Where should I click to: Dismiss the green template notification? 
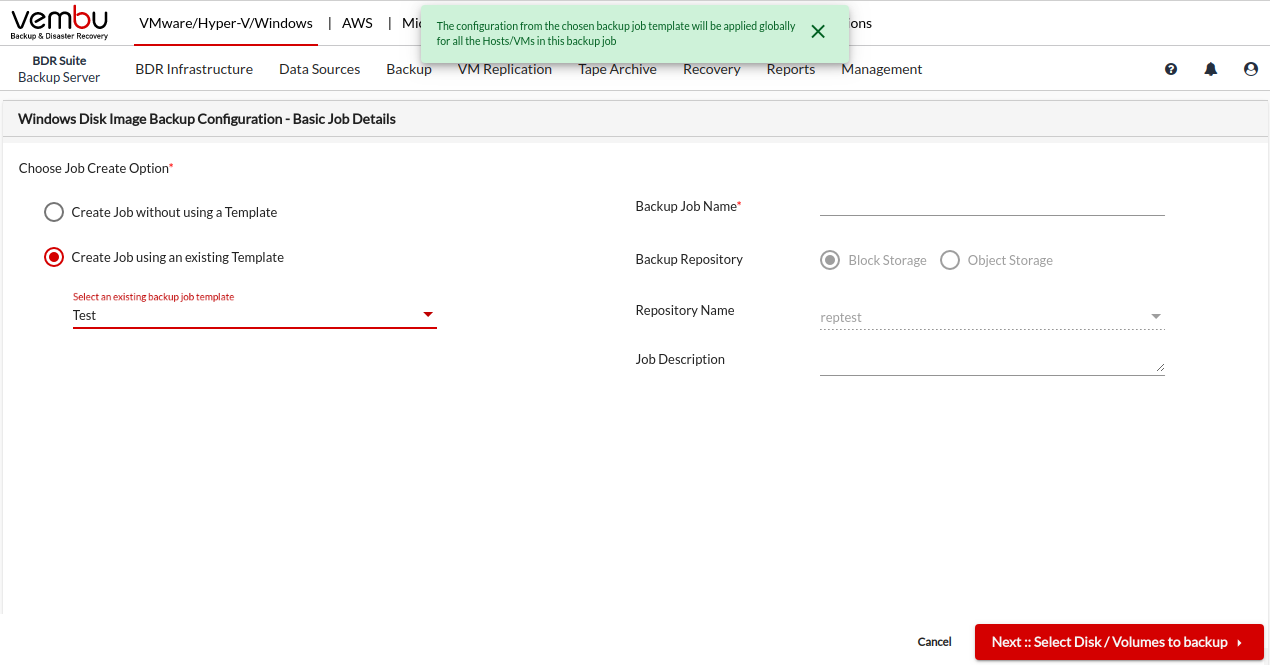click(818, 32)
